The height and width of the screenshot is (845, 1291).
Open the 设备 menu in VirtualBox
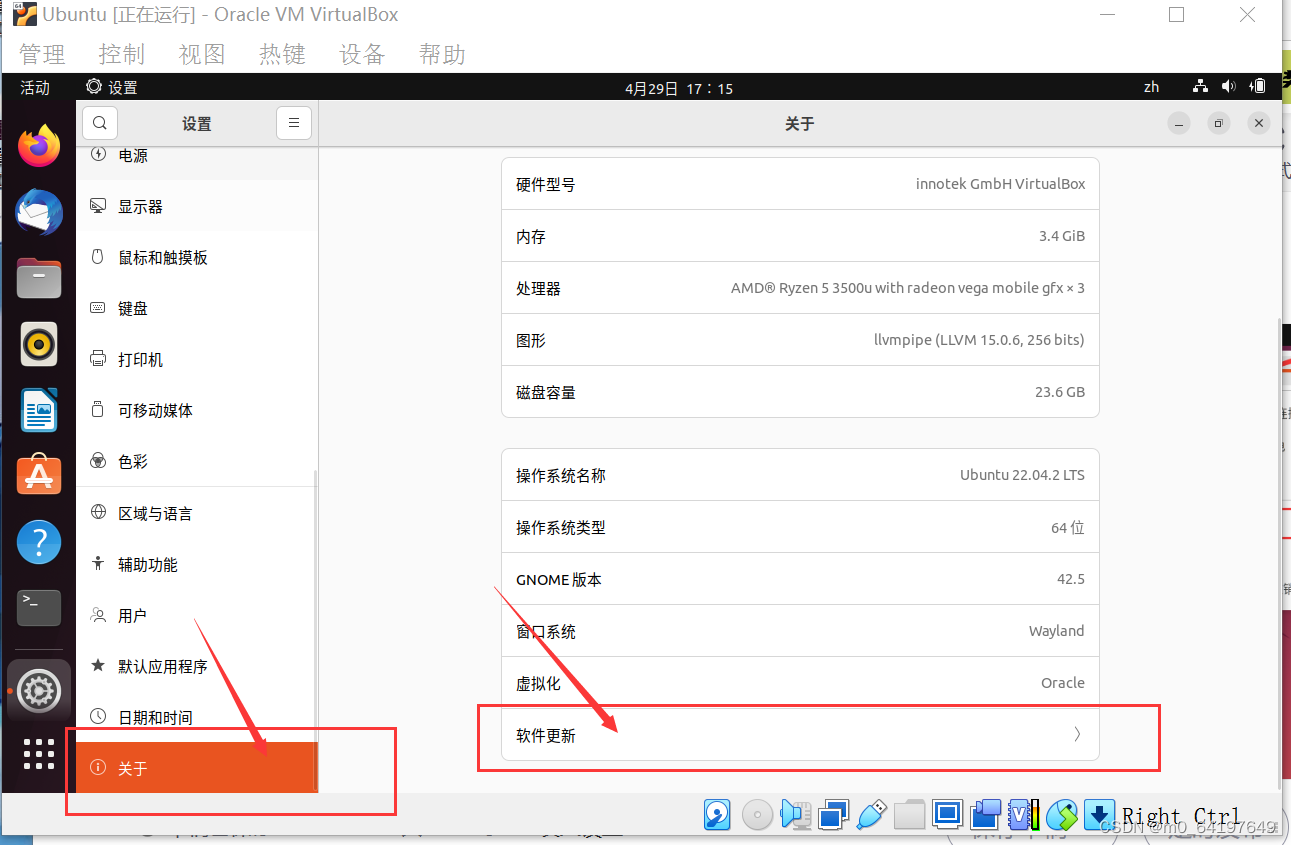pos(362,54)
